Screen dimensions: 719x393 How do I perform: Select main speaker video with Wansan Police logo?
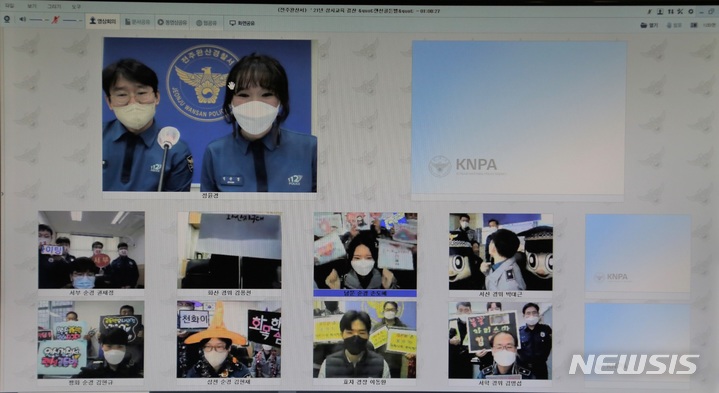click(x=210, y=115)
